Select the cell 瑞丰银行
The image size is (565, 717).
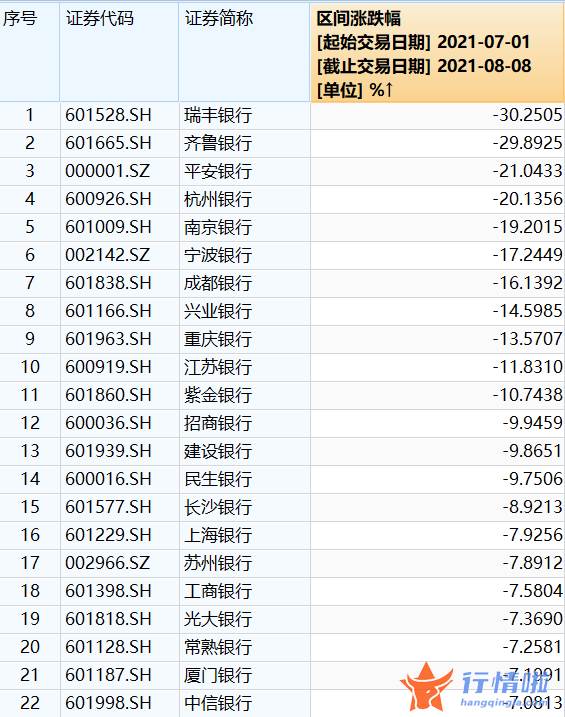tap(245, 115)
